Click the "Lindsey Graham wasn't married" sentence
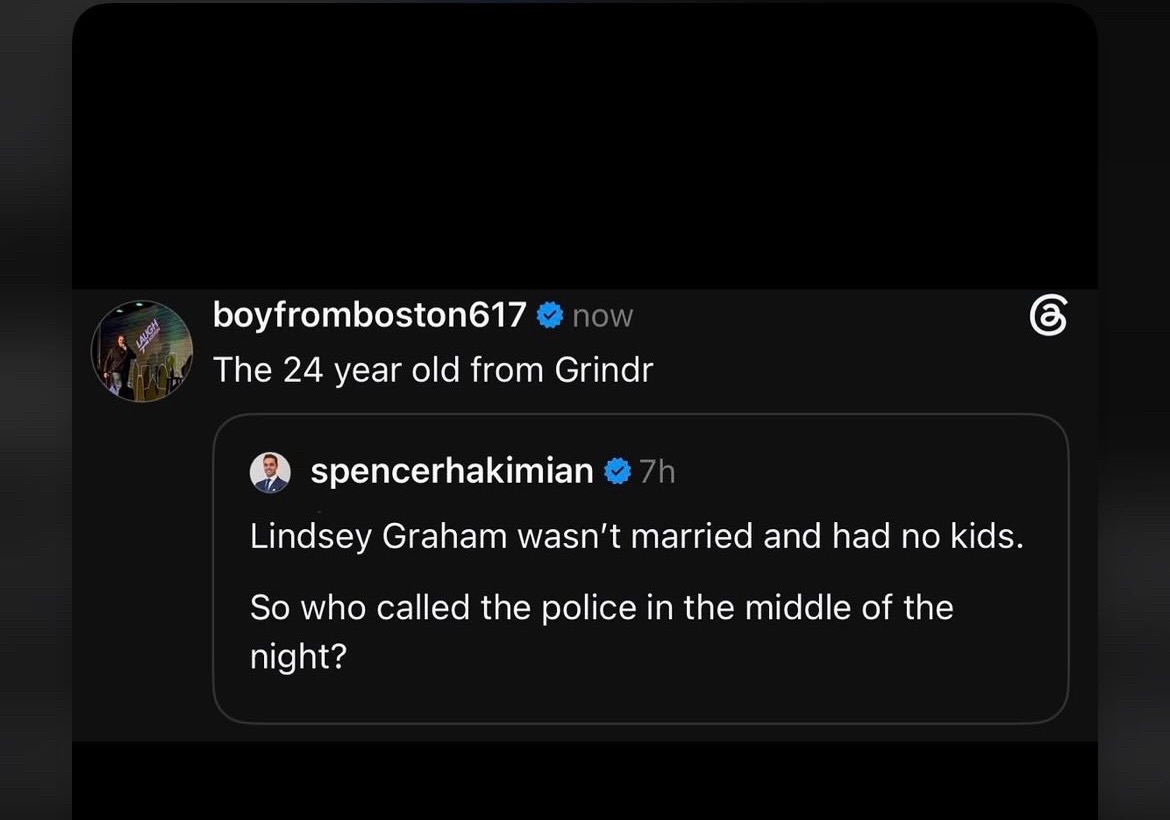 click(x=501, y=536)
